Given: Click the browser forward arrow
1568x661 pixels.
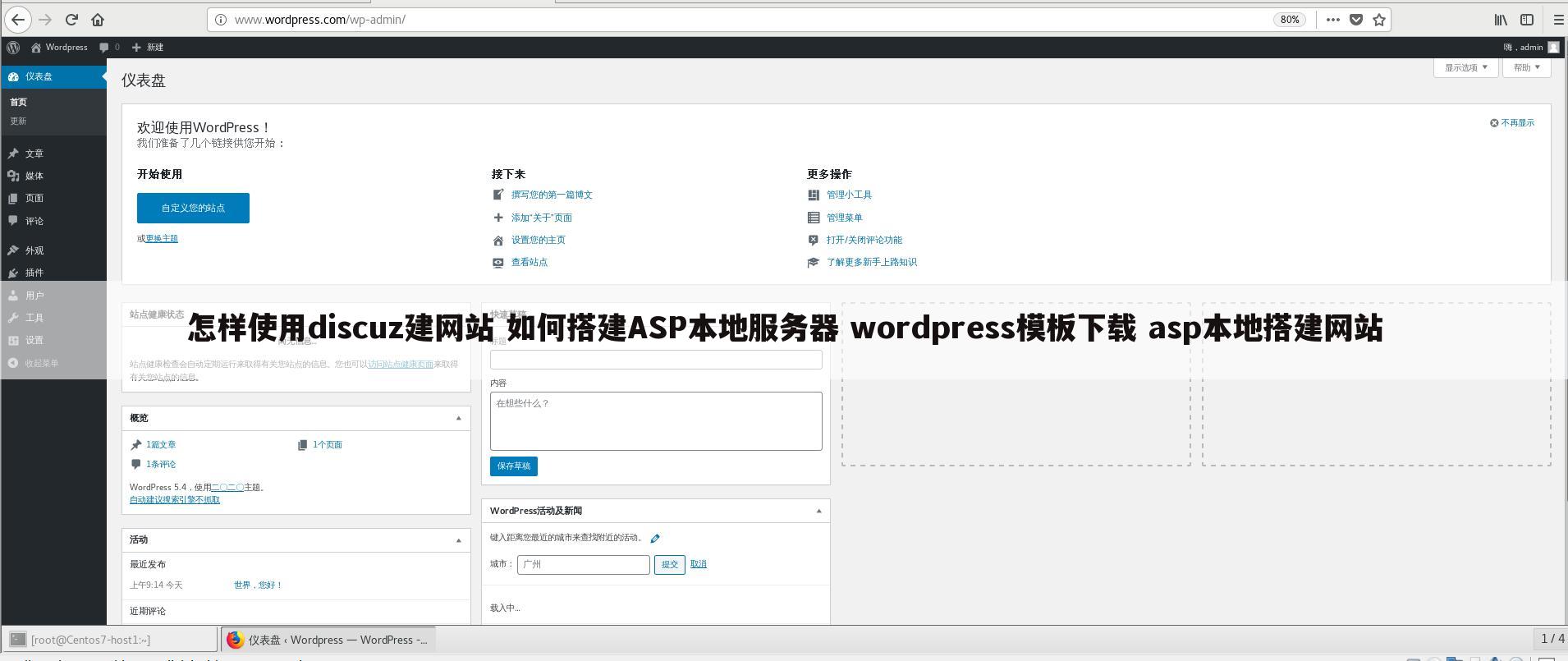Looking at the screenshot, I should point(45,20).
